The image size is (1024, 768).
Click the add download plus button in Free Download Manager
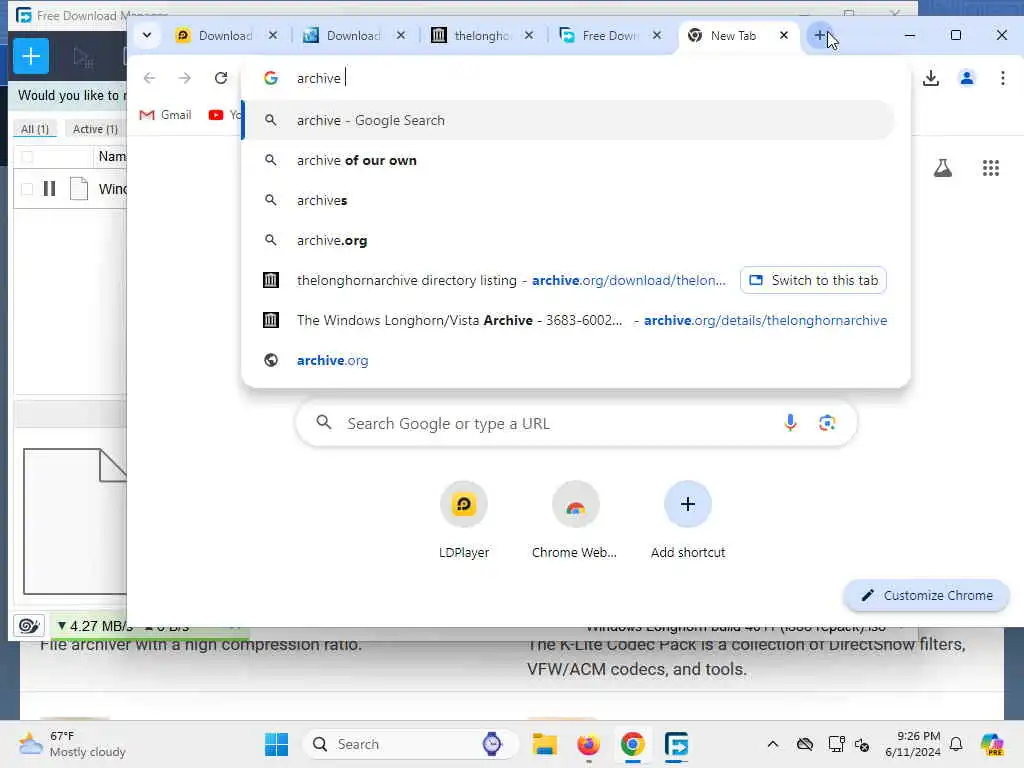click(x=31, y=56)
